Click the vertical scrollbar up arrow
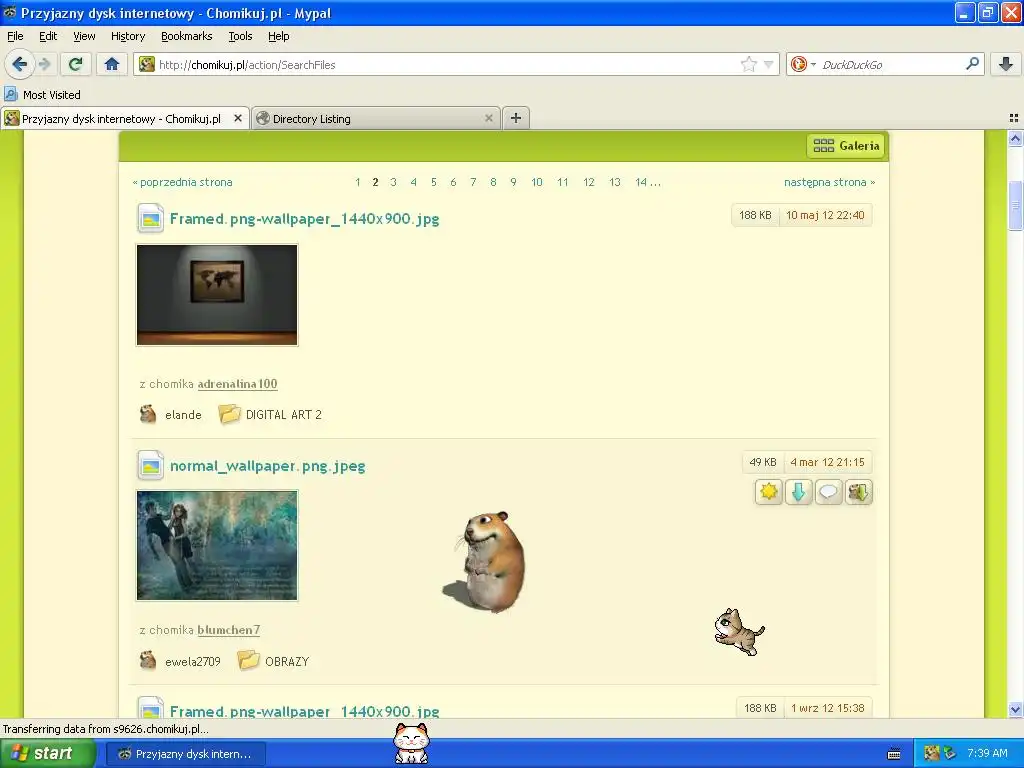 coord(1015,138)
